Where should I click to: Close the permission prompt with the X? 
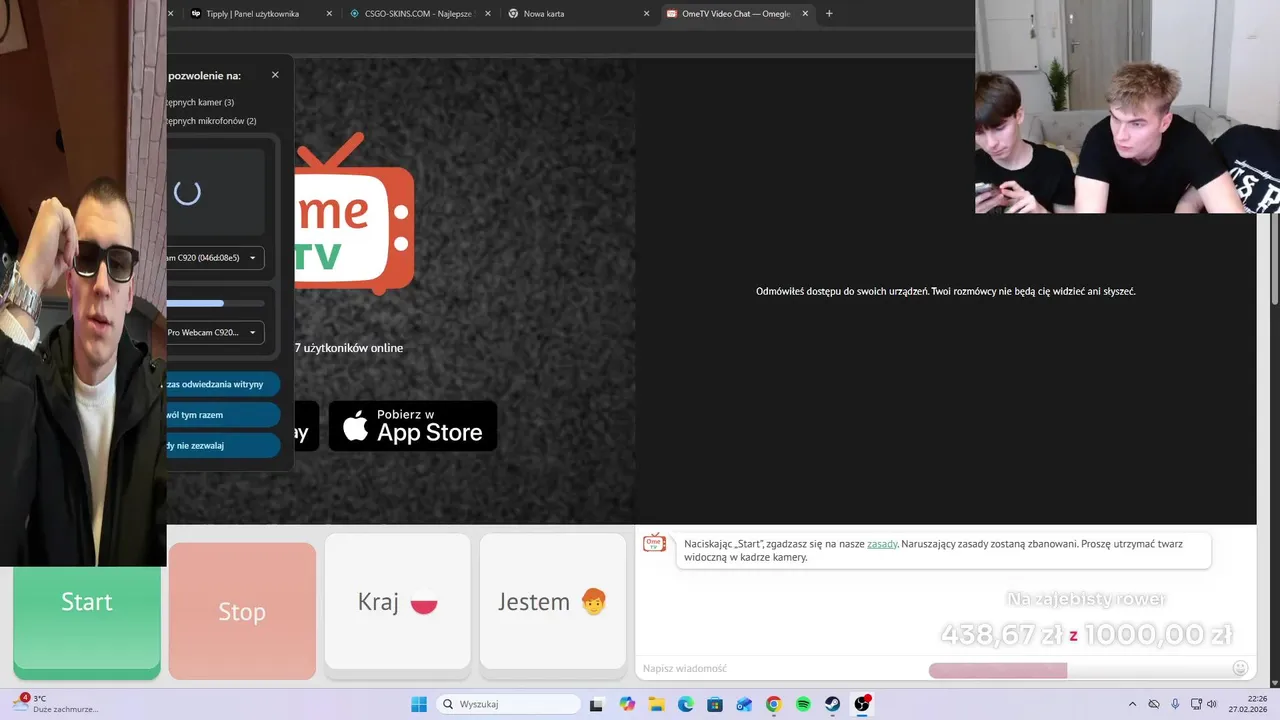[x=275, y=75]
